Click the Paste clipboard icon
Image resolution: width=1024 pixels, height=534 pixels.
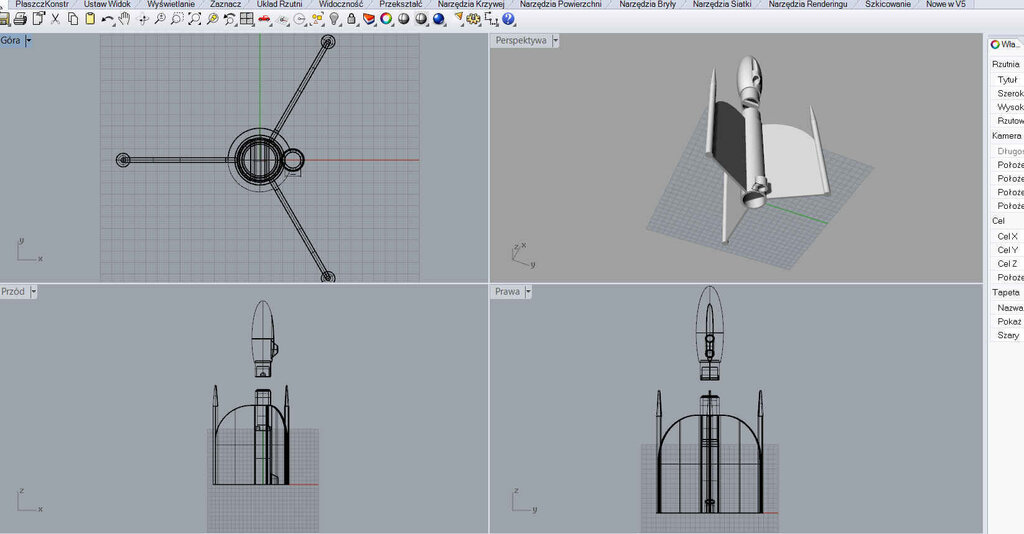point(90,19)
